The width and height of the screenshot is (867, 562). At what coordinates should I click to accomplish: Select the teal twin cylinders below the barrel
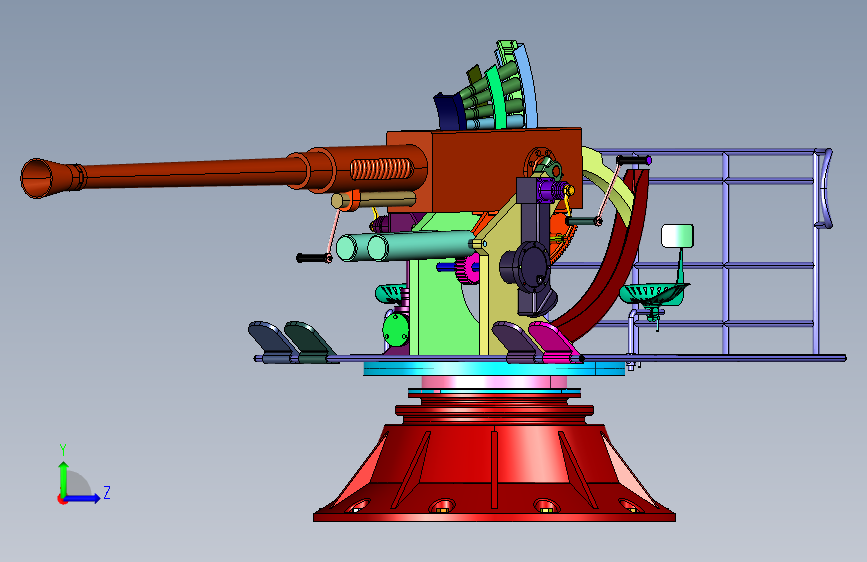coord(404,246)
